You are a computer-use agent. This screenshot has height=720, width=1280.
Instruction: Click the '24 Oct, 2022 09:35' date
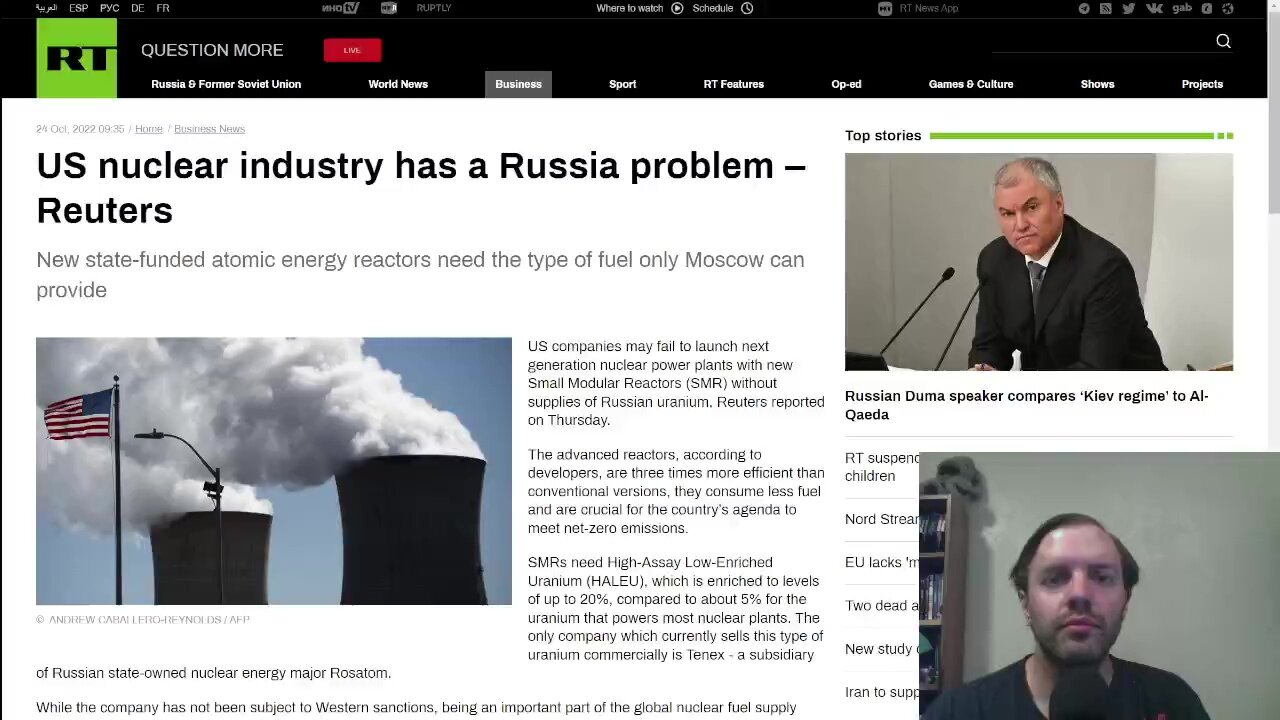pyautogui.click(x=80, y=129)
